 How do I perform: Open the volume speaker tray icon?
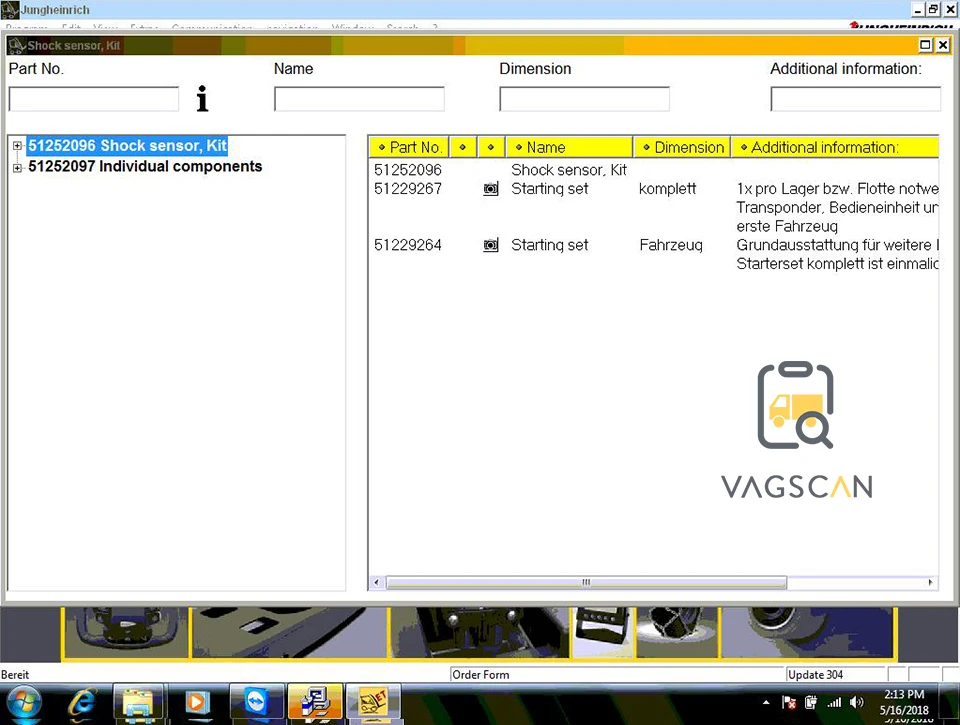pyautogui.click(x=857, y=702)
